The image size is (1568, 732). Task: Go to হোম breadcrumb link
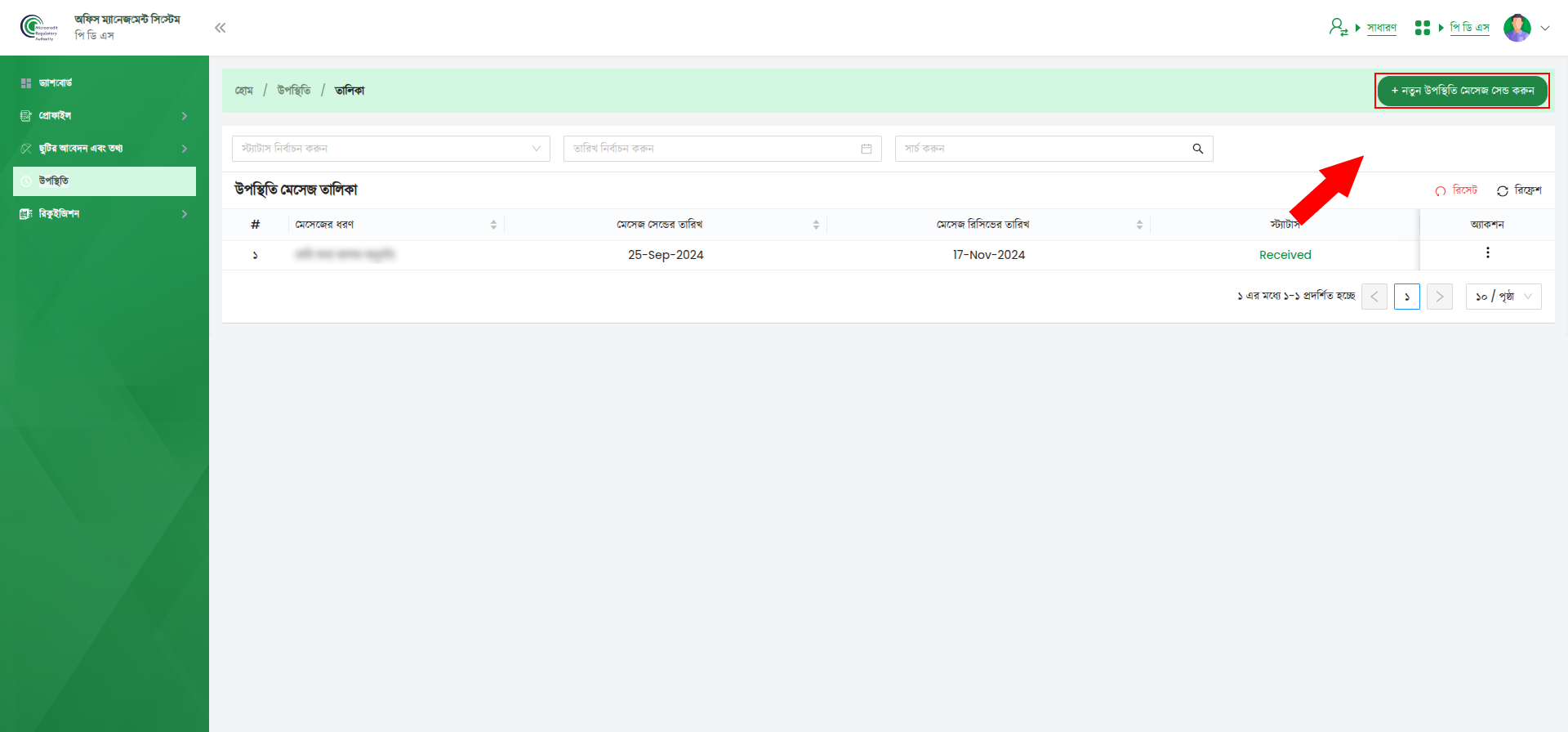pyautogui.click(x=244, y=91)
